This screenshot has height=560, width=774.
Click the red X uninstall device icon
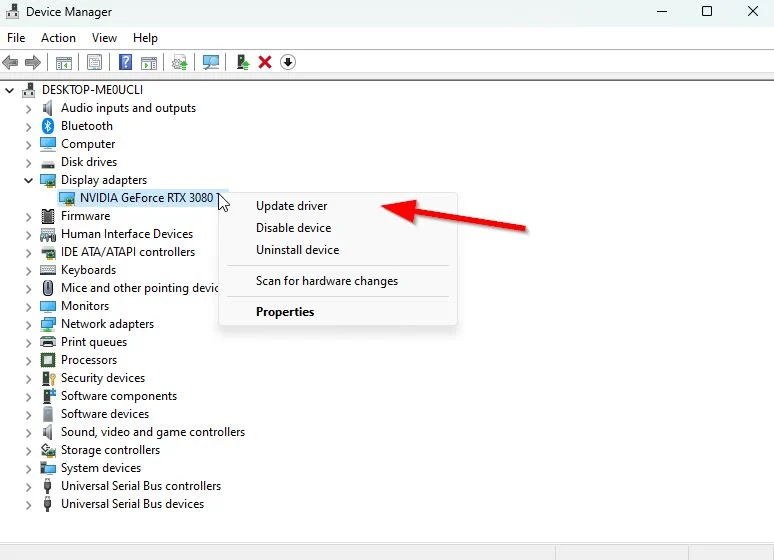pyautogui.click(x=265, y=62)
